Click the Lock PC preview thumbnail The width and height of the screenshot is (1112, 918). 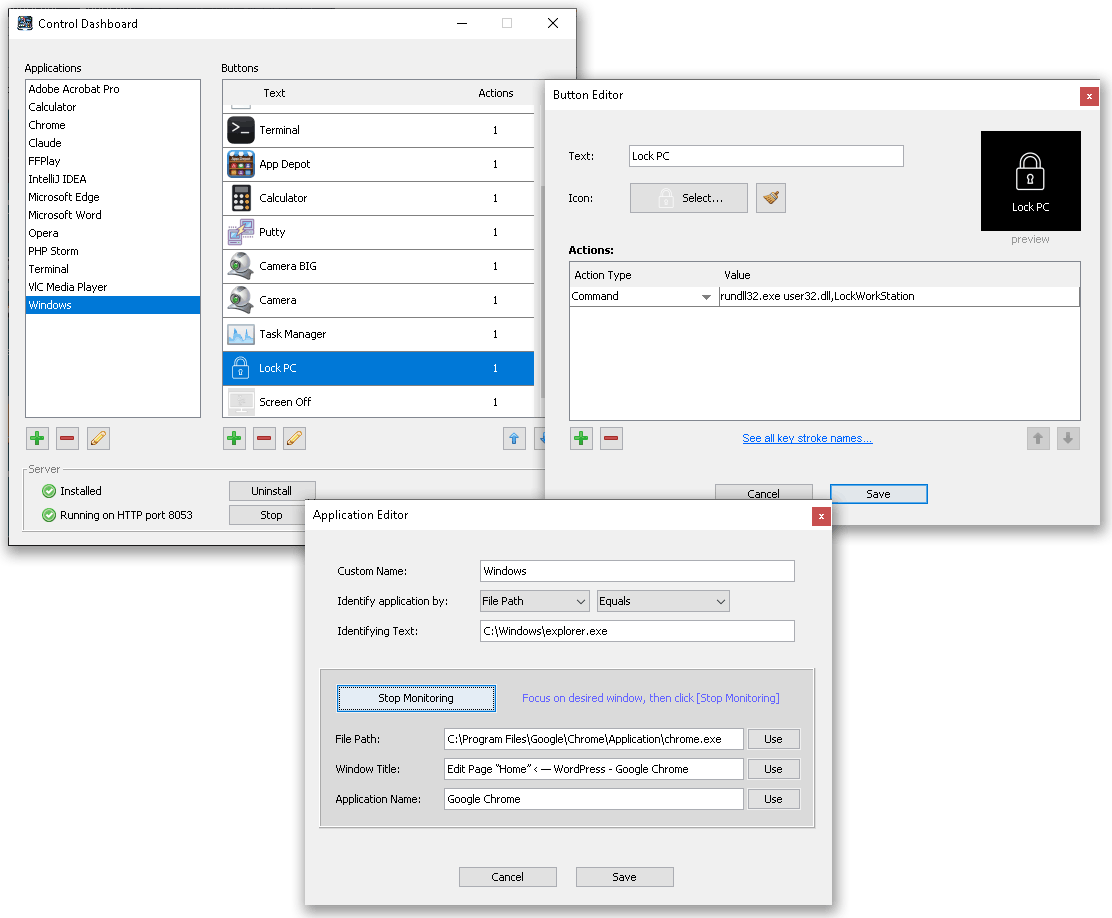(x=1030, y=181)
